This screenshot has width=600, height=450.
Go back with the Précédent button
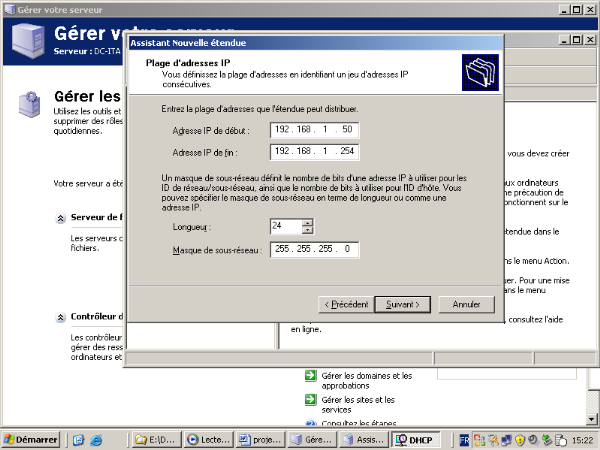345,303
